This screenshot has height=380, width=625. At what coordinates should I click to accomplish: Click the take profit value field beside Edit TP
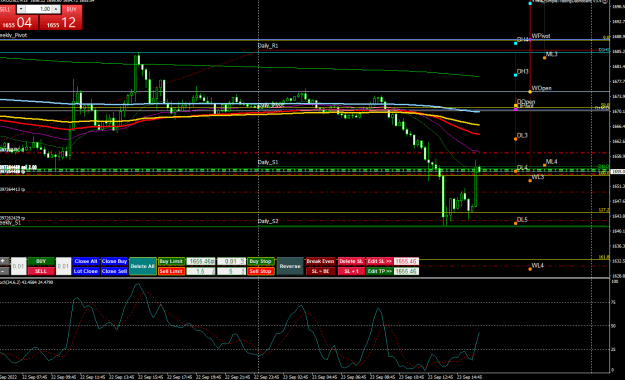tap(406, 271)
